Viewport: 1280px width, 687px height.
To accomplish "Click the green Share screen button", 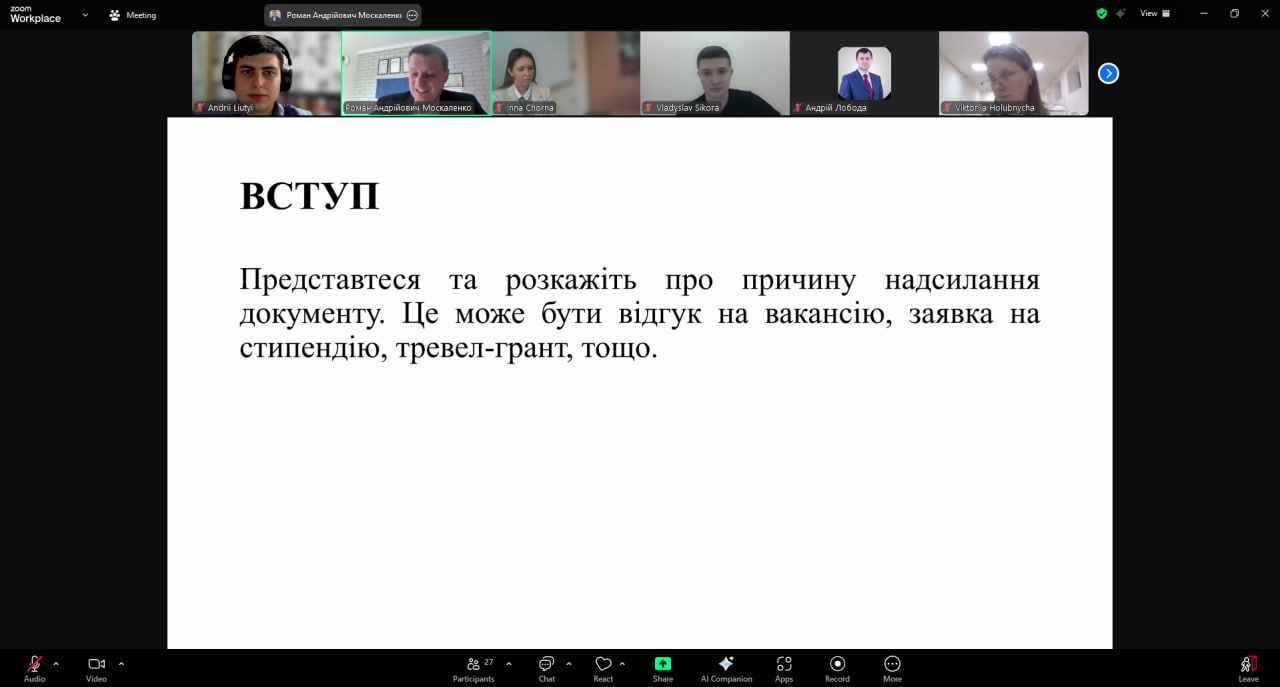I will [663, 668].
